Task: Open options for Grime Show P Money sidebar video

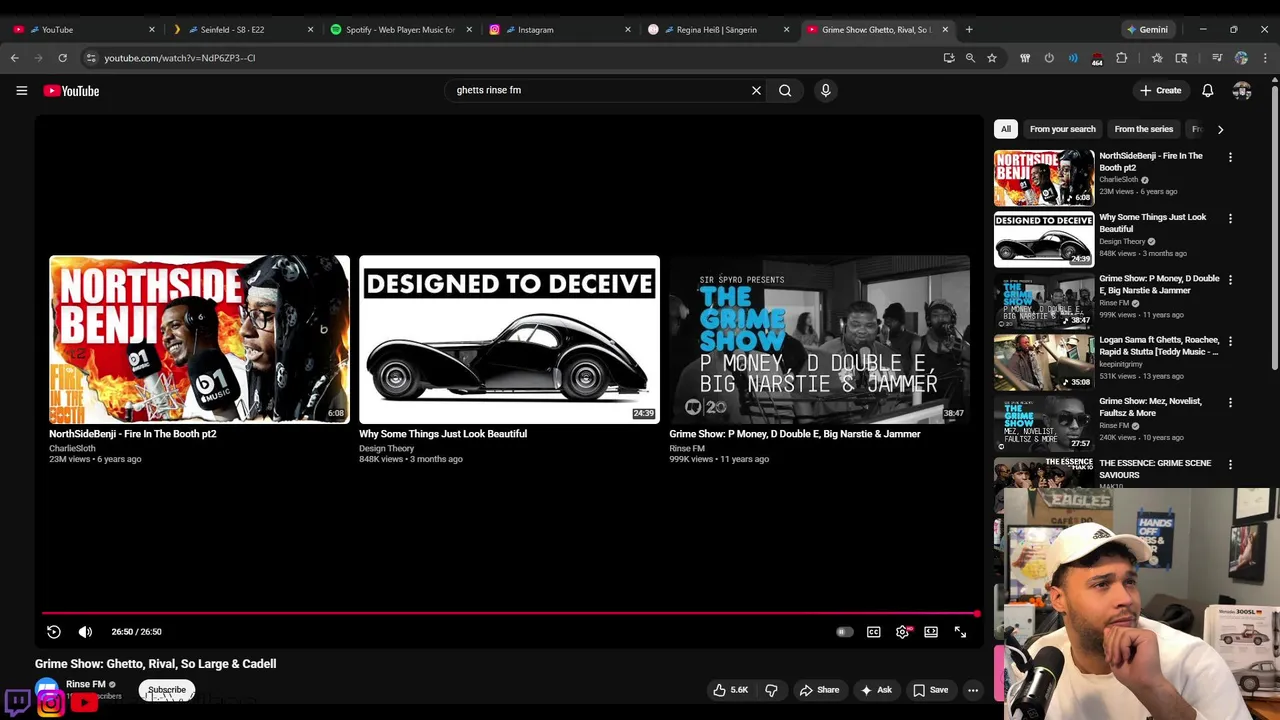Action: click(x=1230, y=280)
